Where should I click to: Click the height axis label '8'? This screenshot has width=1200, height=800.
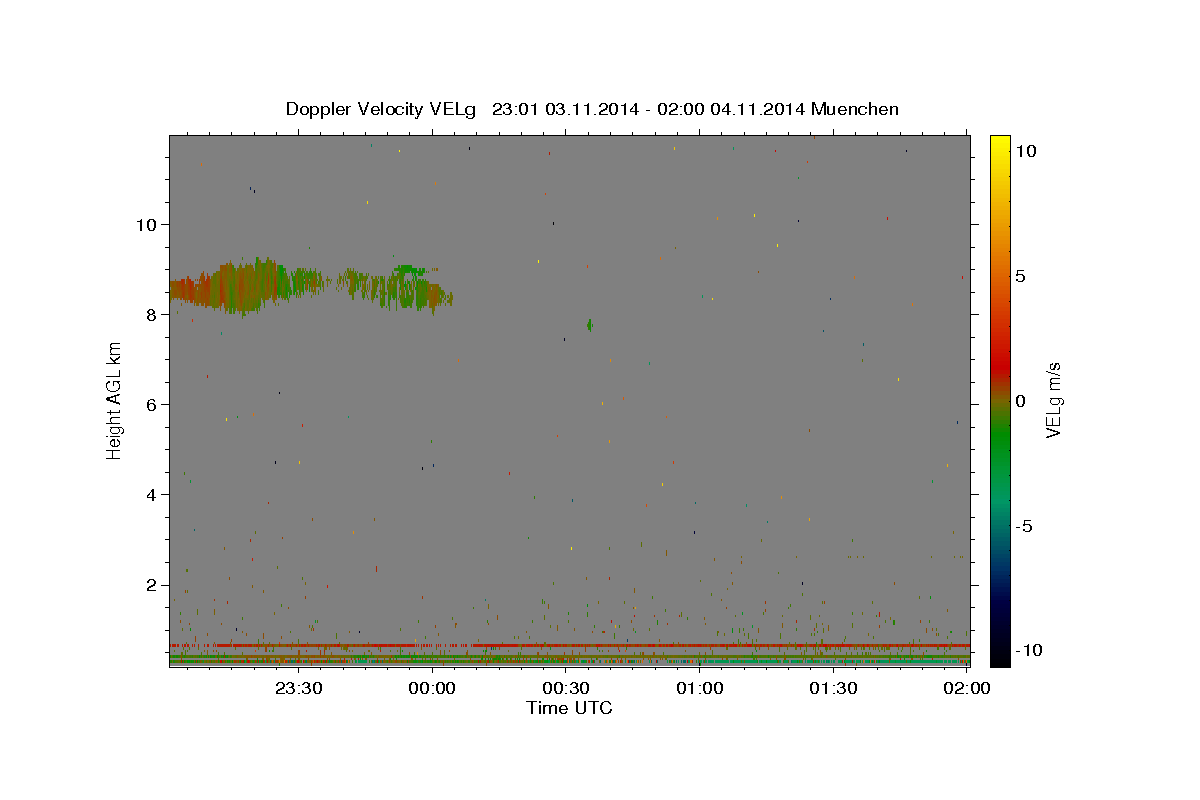(x=149, y=314)
